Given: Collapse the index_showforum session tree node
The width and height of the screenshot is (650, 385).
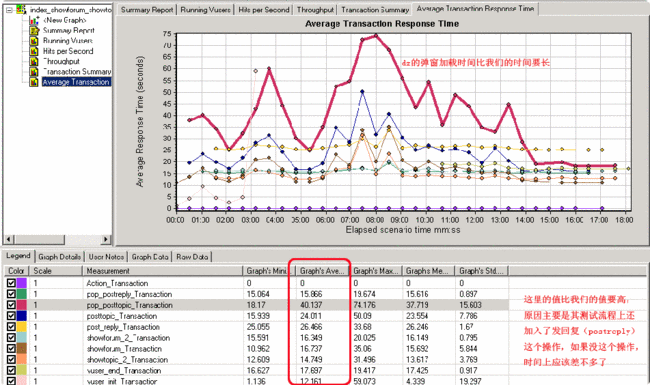Looking at the screenshot, I should tap(9, 10).
